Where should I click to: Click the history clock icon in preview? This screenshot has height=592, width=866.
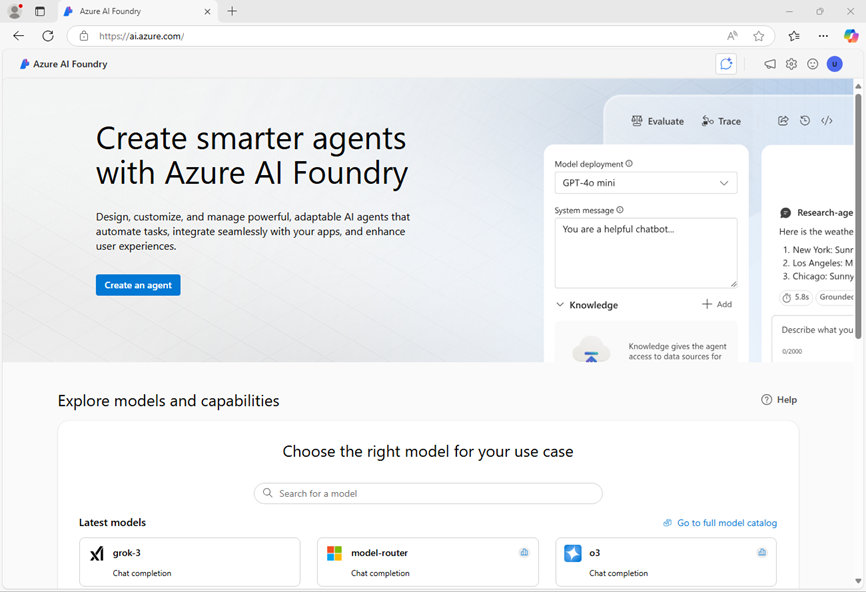[805, 120]
